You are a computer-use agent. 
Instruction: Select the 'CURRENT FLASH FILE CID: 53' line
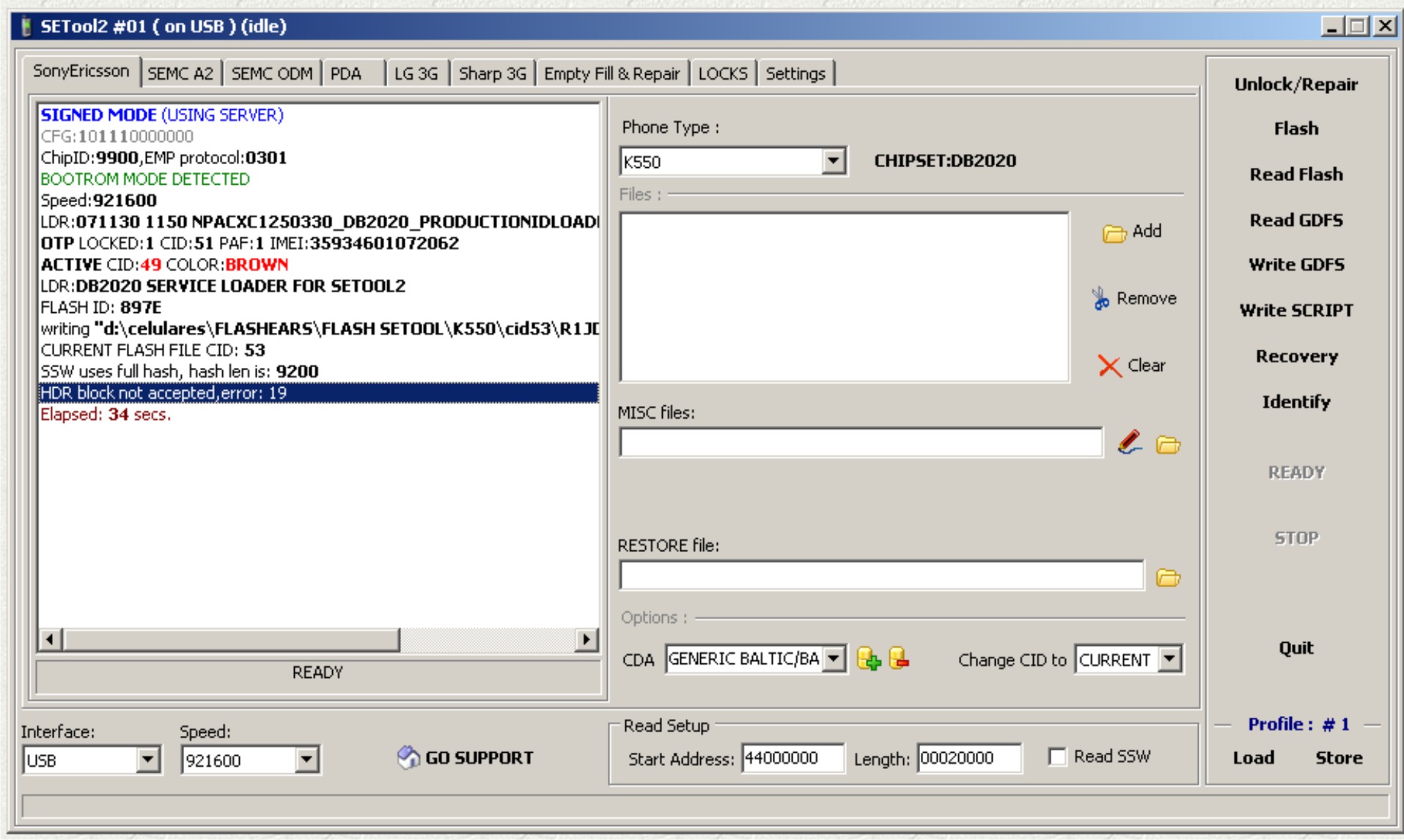[x=152, y=350]
